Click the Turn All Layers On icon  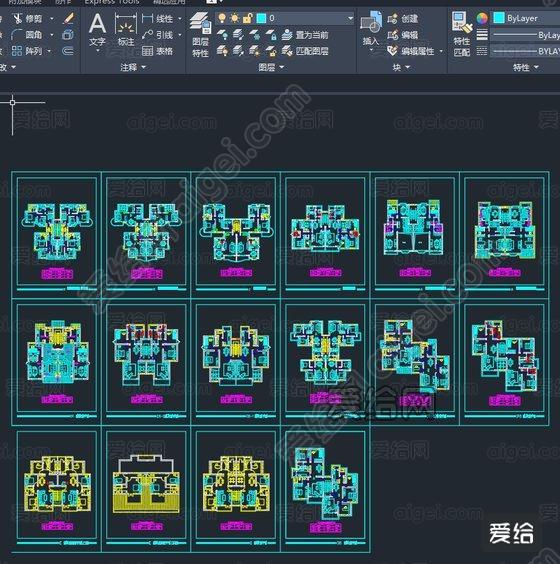(x=223, y=51)
